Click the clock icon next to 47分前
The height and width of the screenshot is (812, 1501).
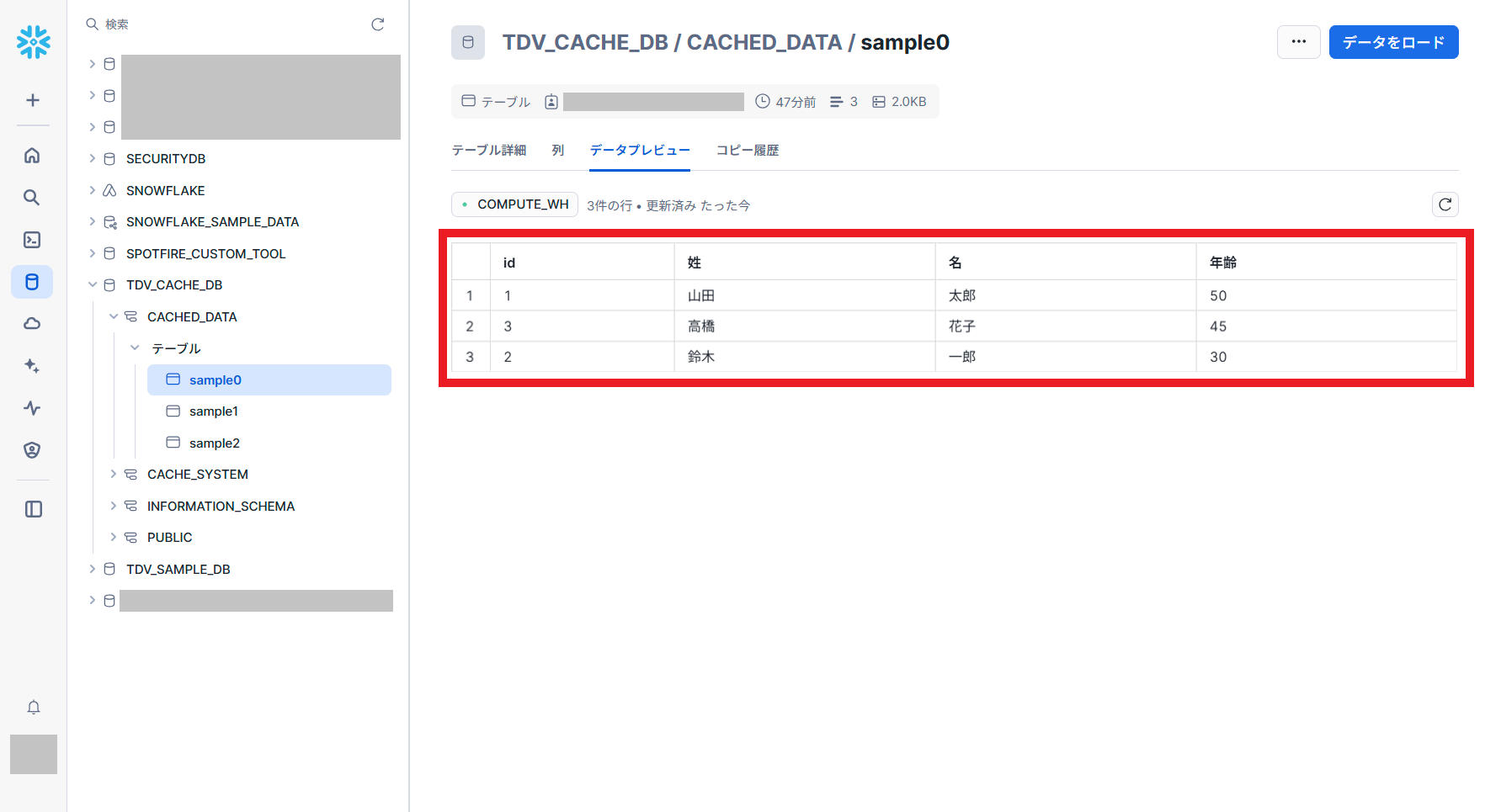pos(763,101)
